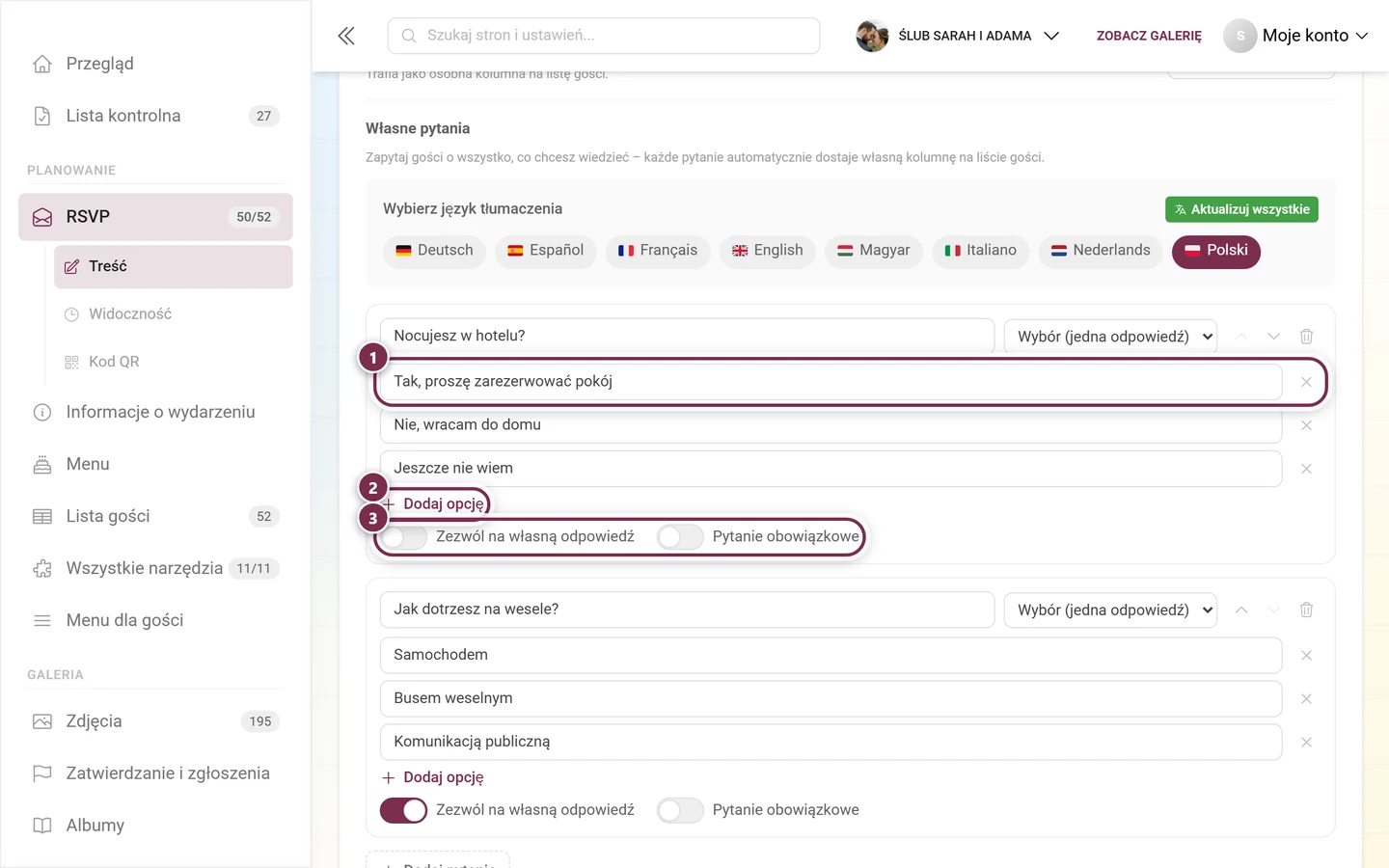Screen dimensions: 1389x868
Task: Select Deutsch translation language
Action: 434,251
